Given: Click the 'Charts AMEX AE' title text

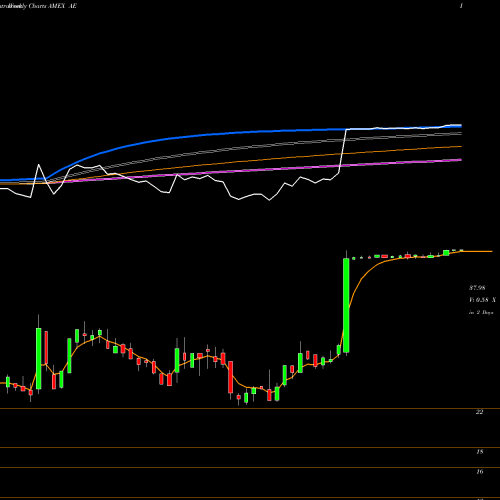Looking at the screenshot, I should 53,6.
